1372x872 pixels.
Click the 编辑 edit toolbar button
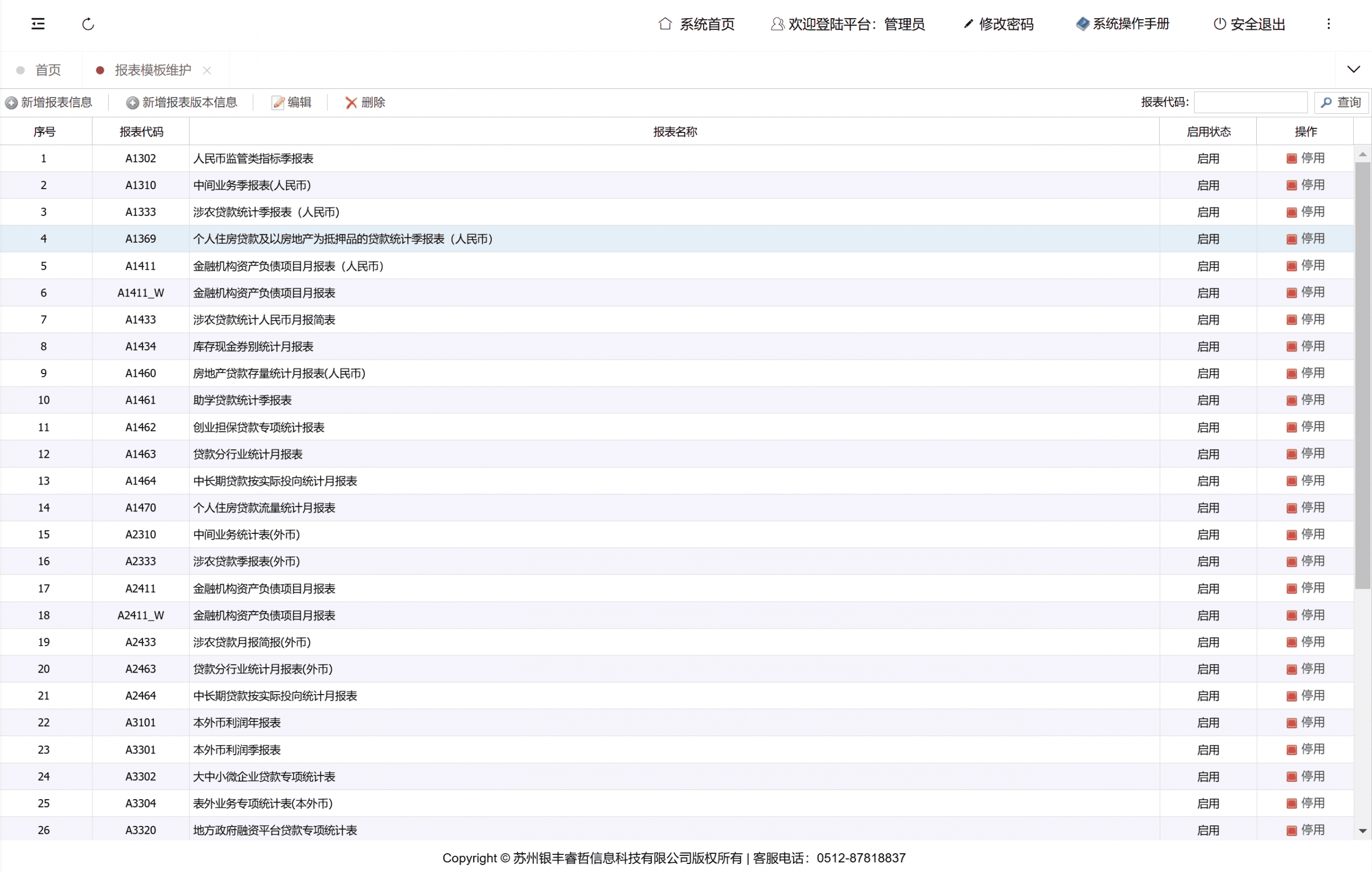pos(292,102)
